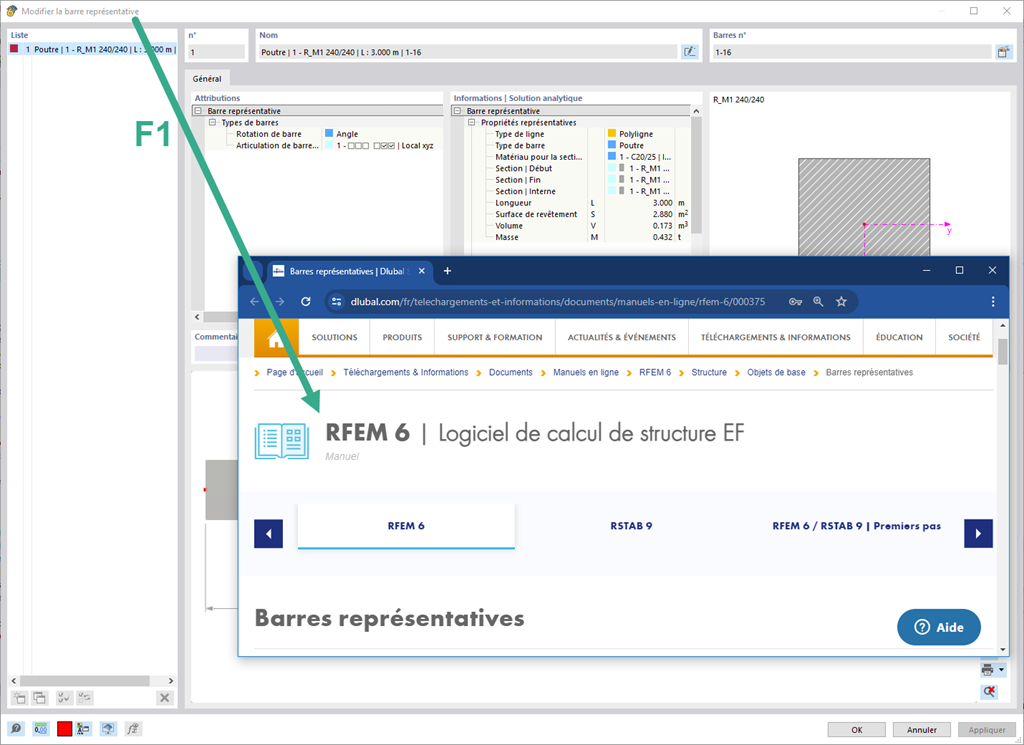Click the orange home icon on Dlubal site

click(276, 338)
